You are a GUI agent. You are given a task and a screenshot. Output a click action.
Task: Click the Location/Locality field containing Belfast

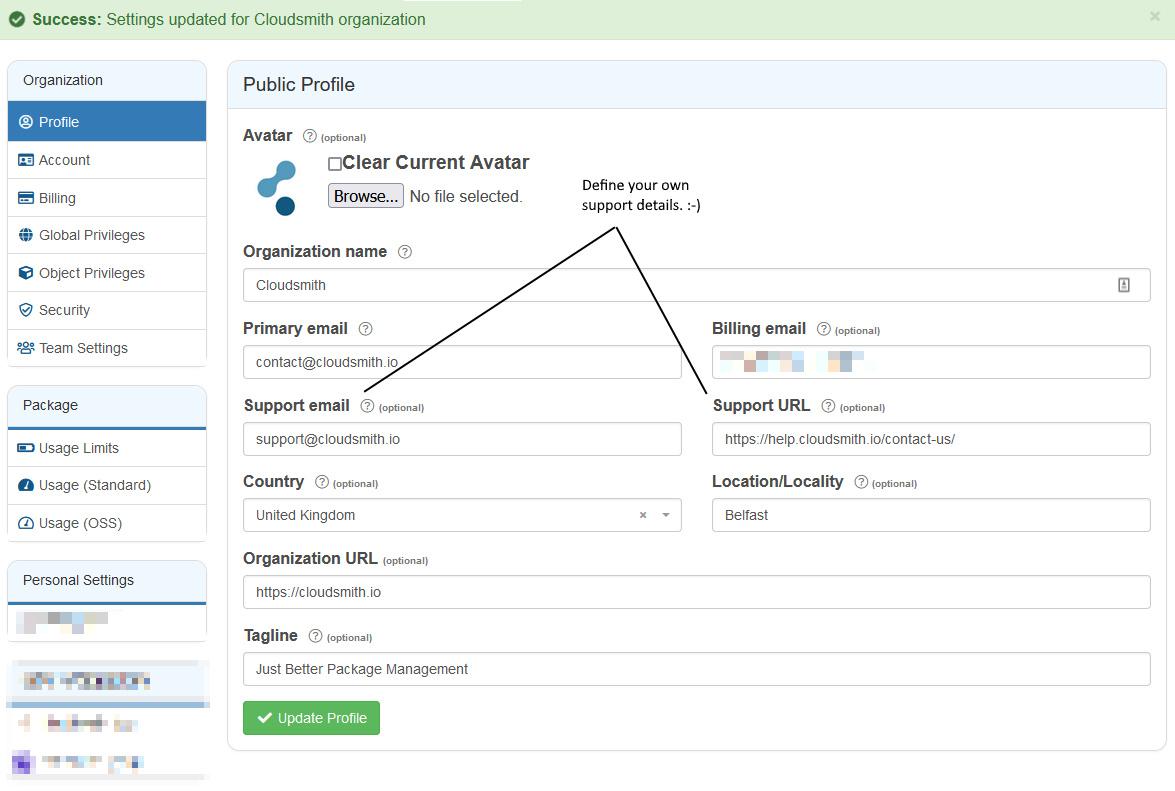tap(931, 515)
